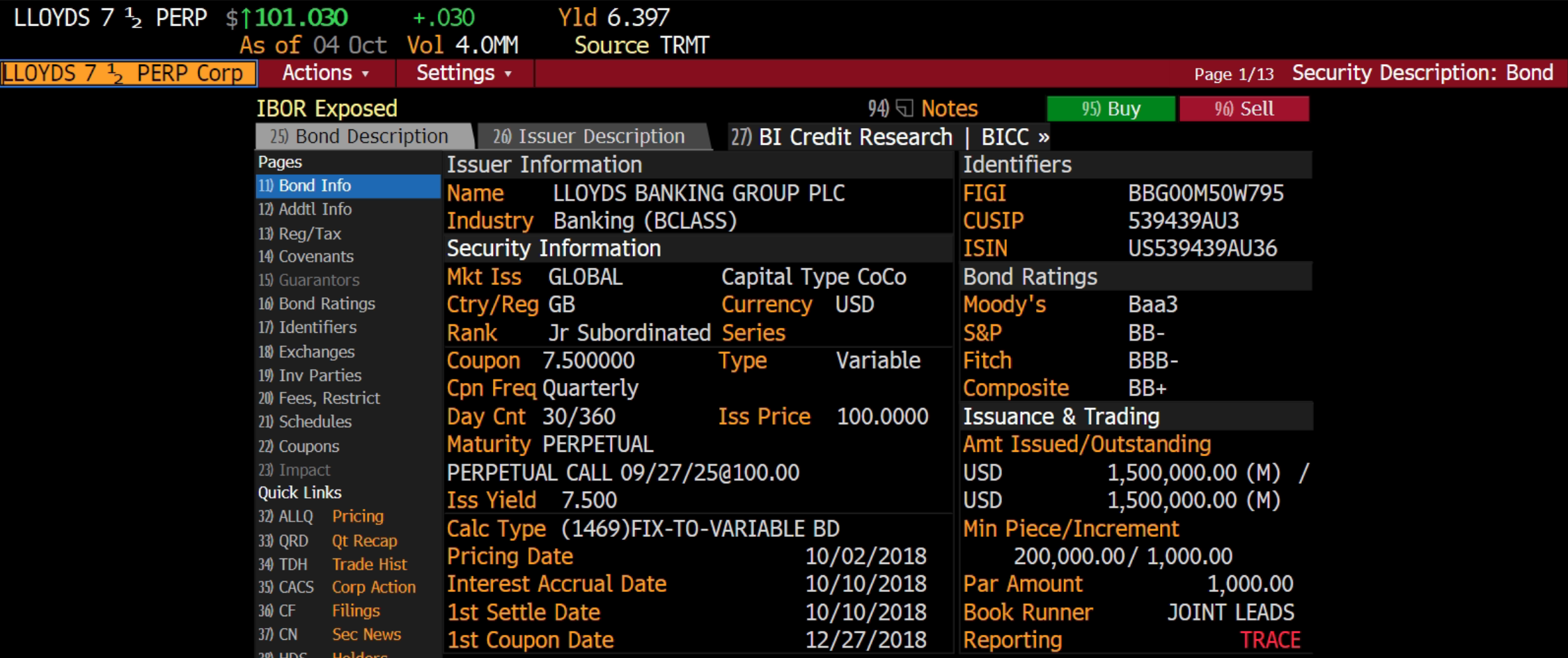The height and width of the screenshot is (658, 1568).
Task: Open the Covenants page
Action: point(348,257)
